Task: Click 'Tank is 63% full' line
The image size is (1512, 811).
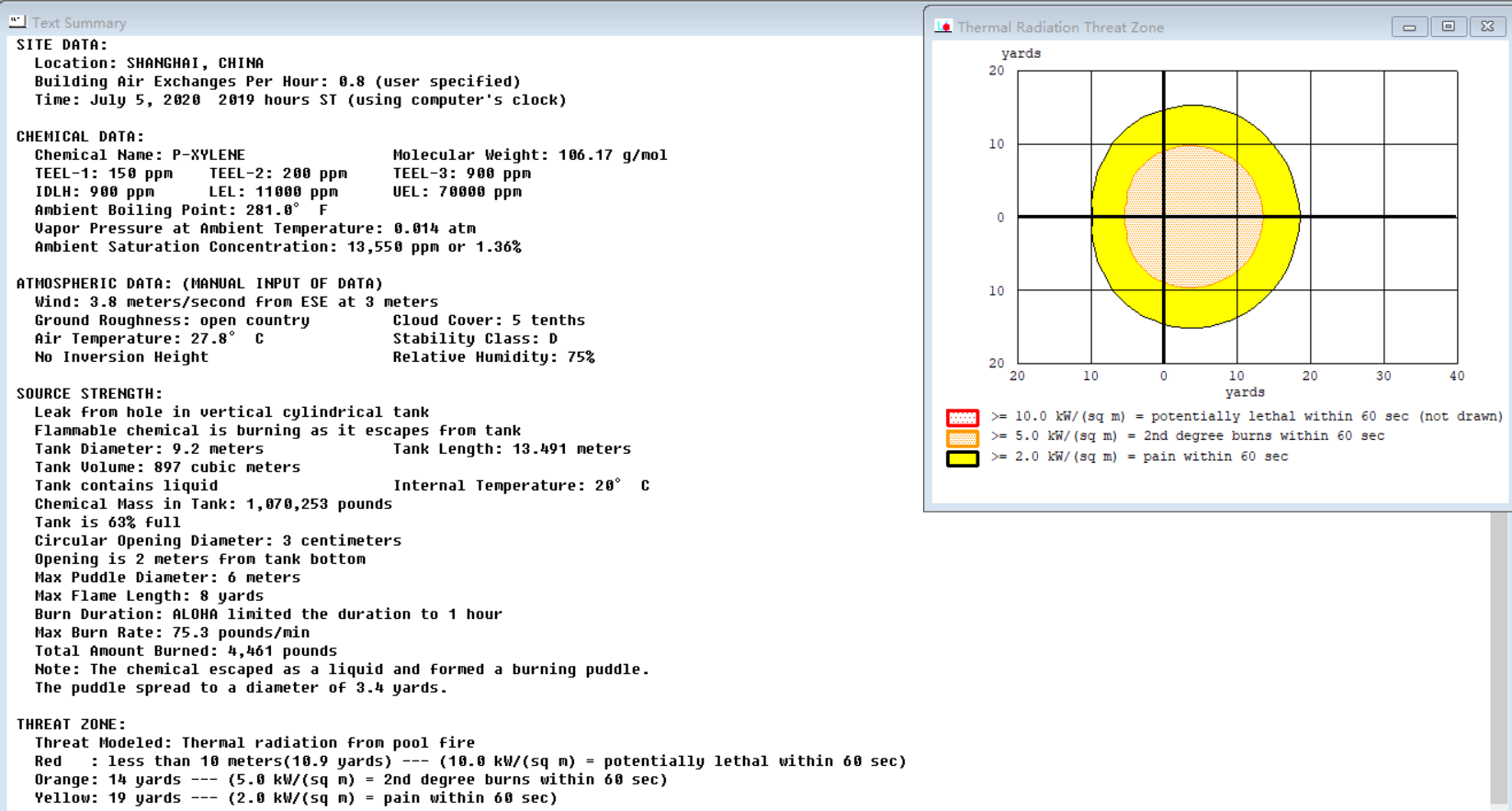Action: [107, 523]
